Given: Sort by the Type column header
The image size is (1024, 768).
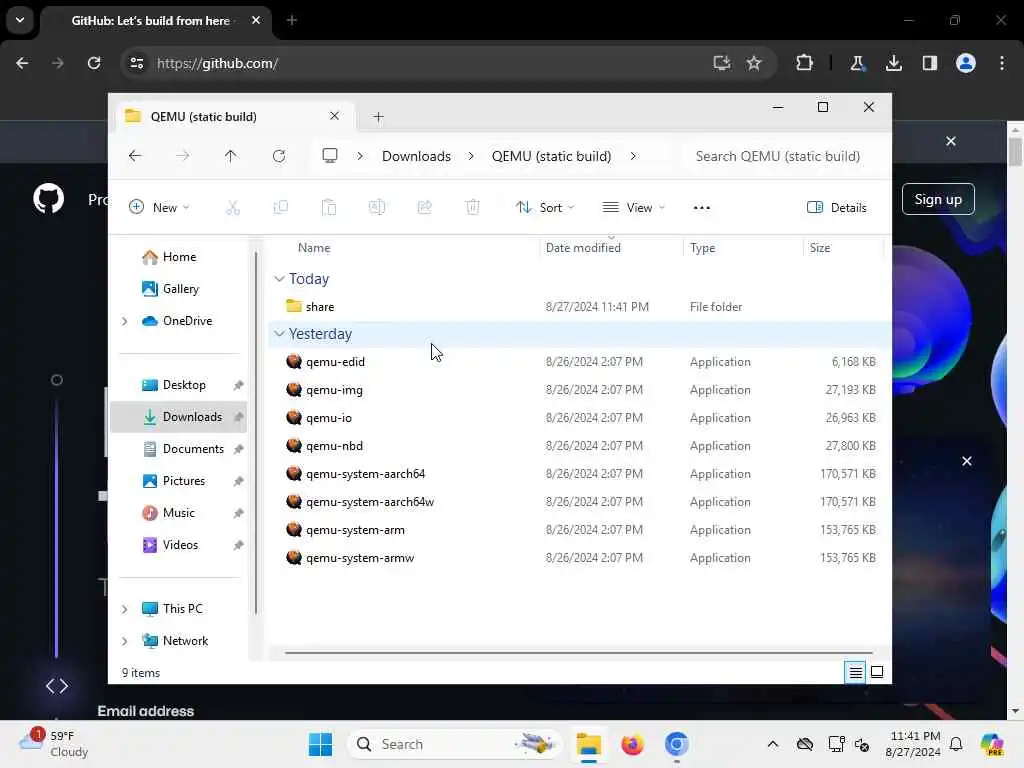Looking at the screenshot, I should 703,248.
